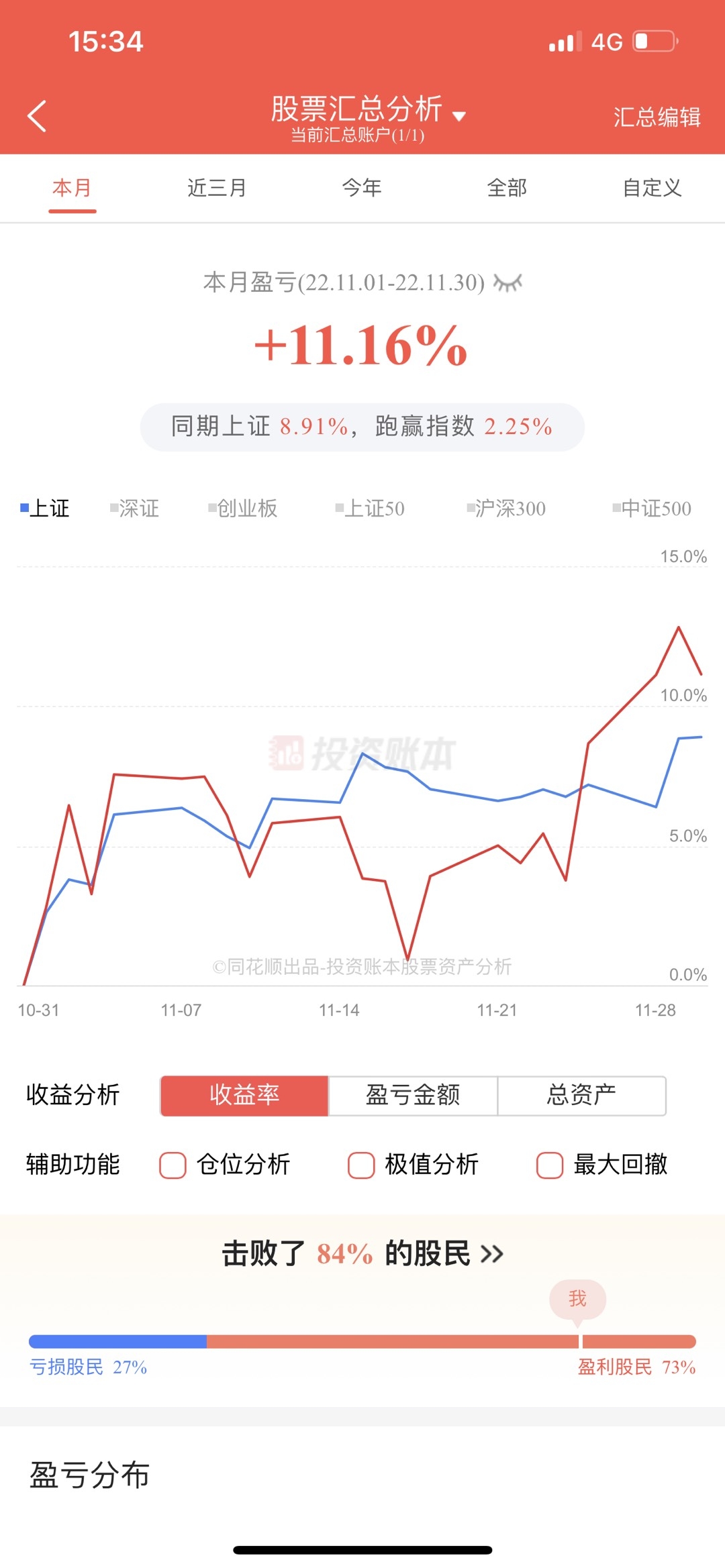Screen dimensions: 725x1568
Task: Open the 股票汇总分析 account dropdown
Action: 459,116
